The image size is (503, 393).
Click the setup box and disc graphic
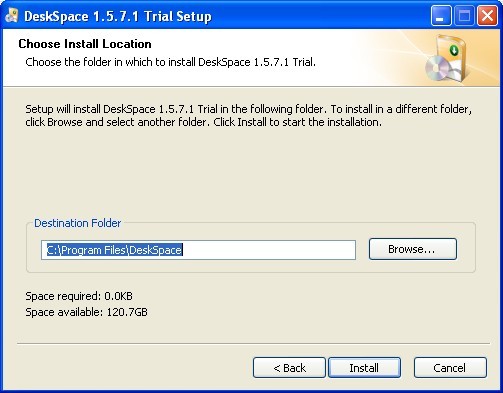point(447,58)
